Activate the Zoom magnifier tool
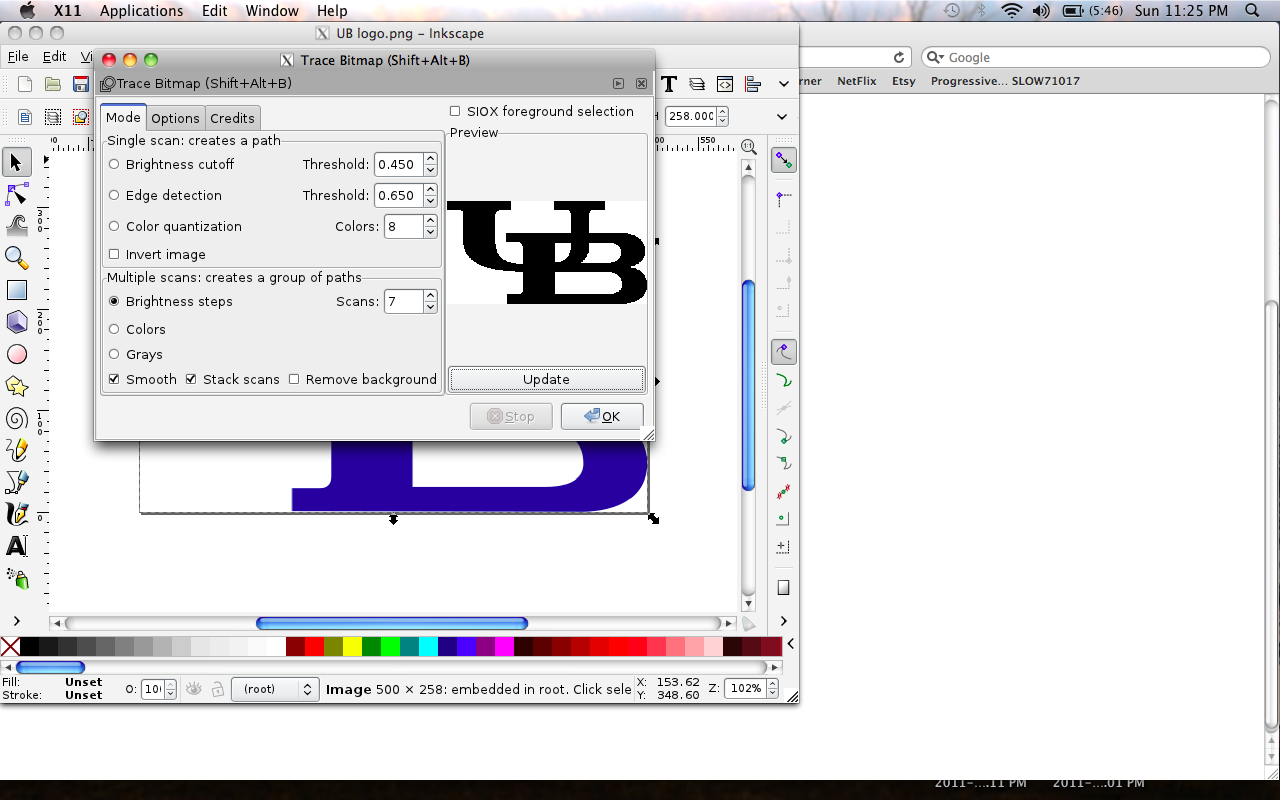 [16, 258]
